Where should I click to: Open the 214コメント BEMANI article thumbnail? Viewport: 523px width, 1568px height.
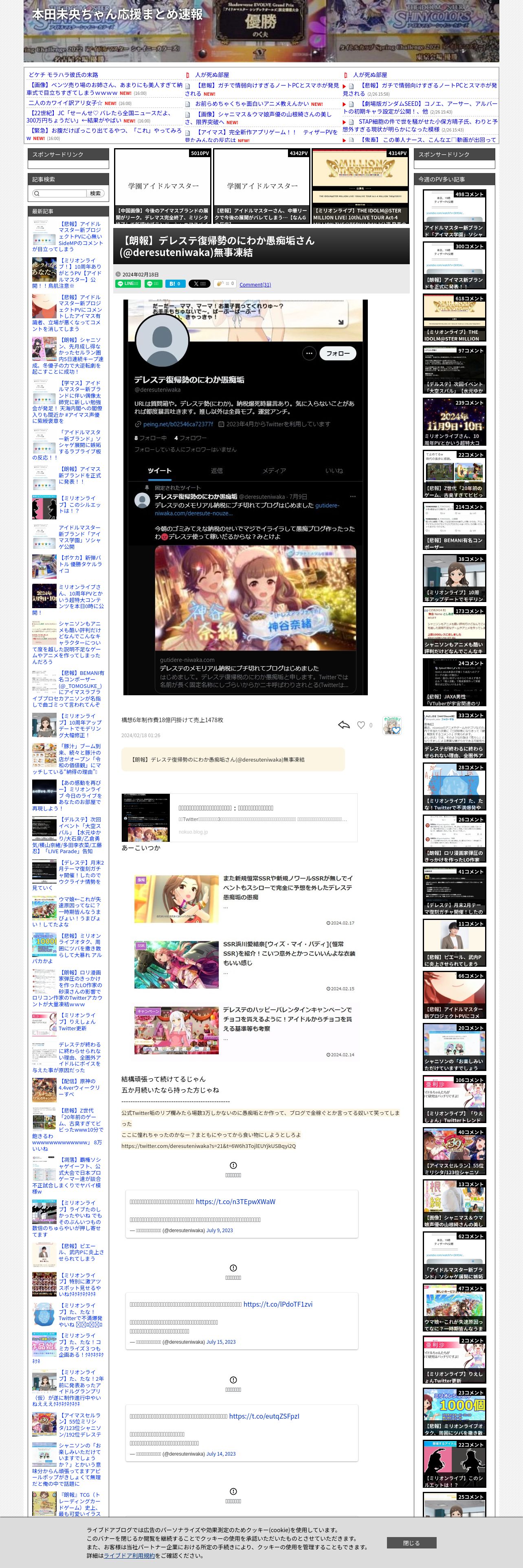click(454, 526)
